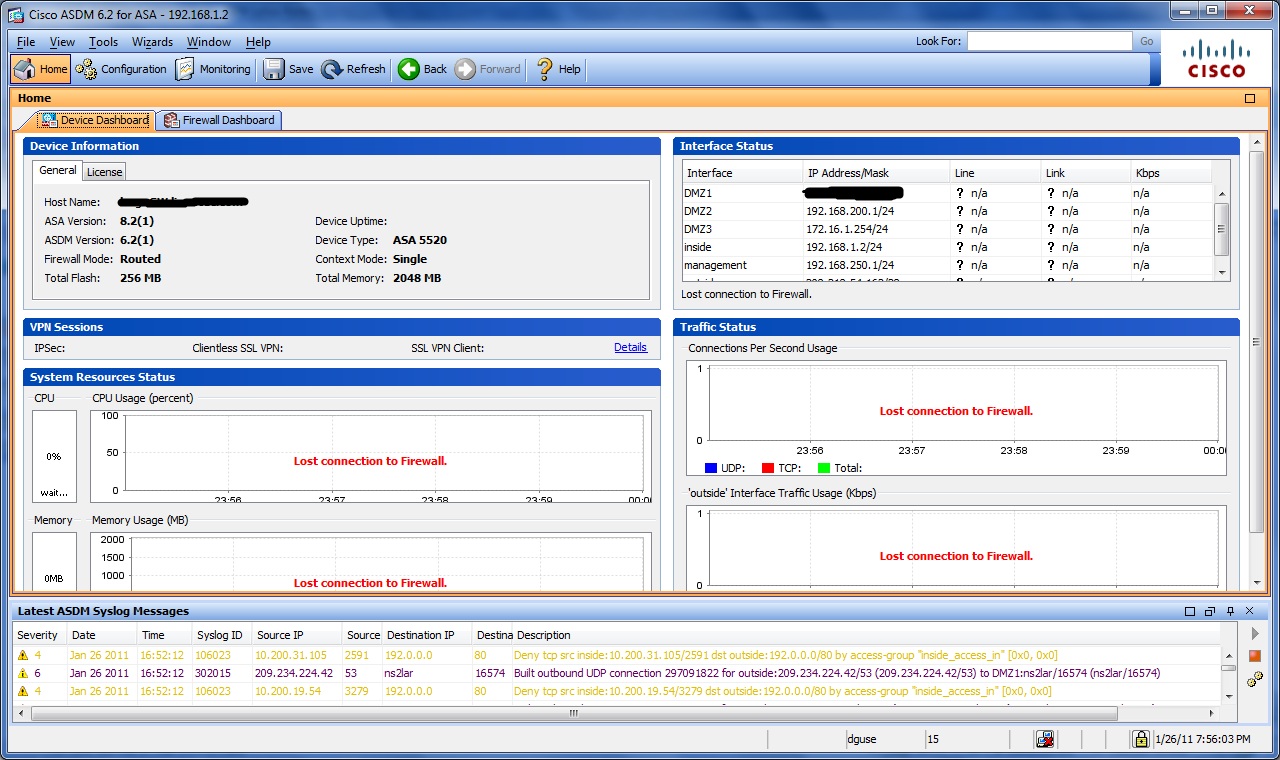Click the Save floppy disk icon

pos(274,69)
